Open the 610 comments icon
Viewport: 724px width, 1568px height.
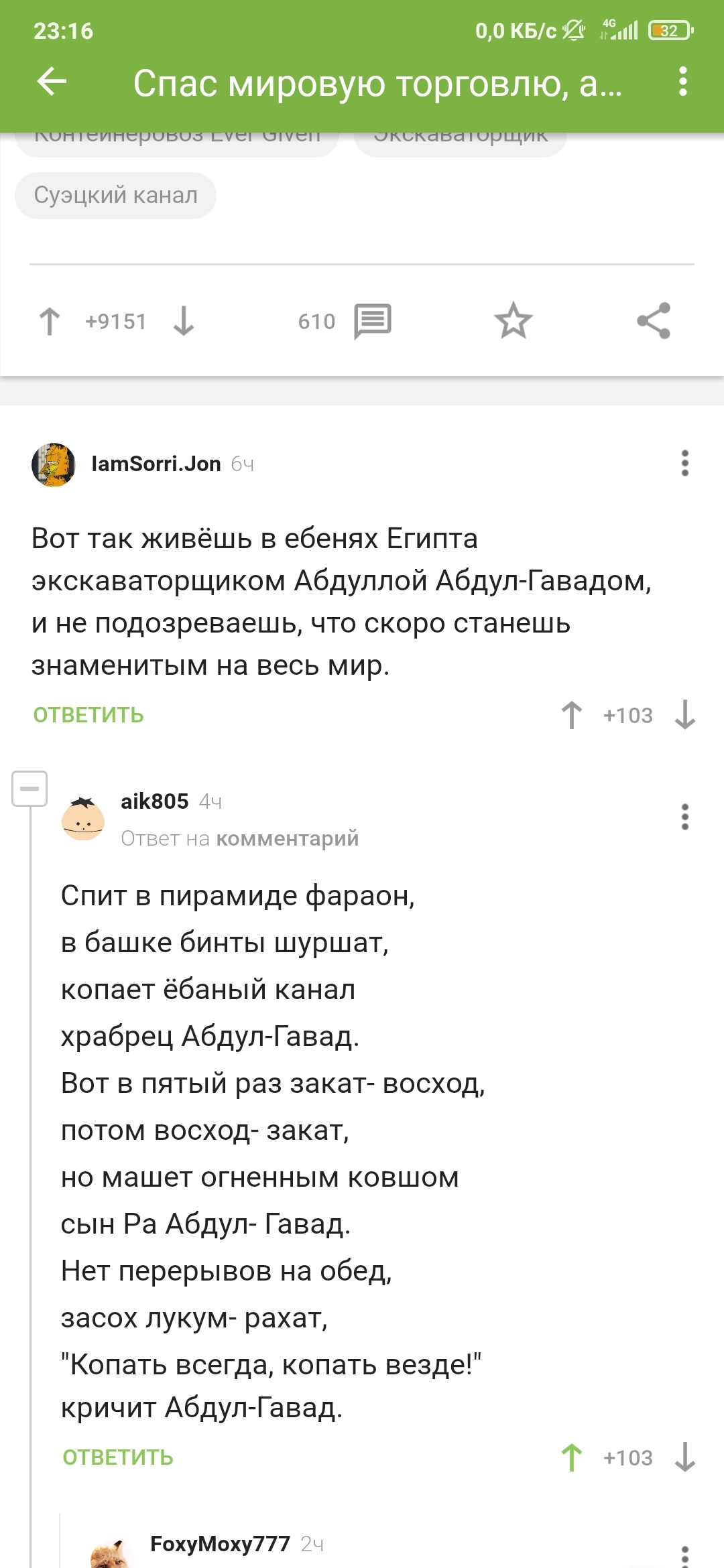[x=372, y=321]
